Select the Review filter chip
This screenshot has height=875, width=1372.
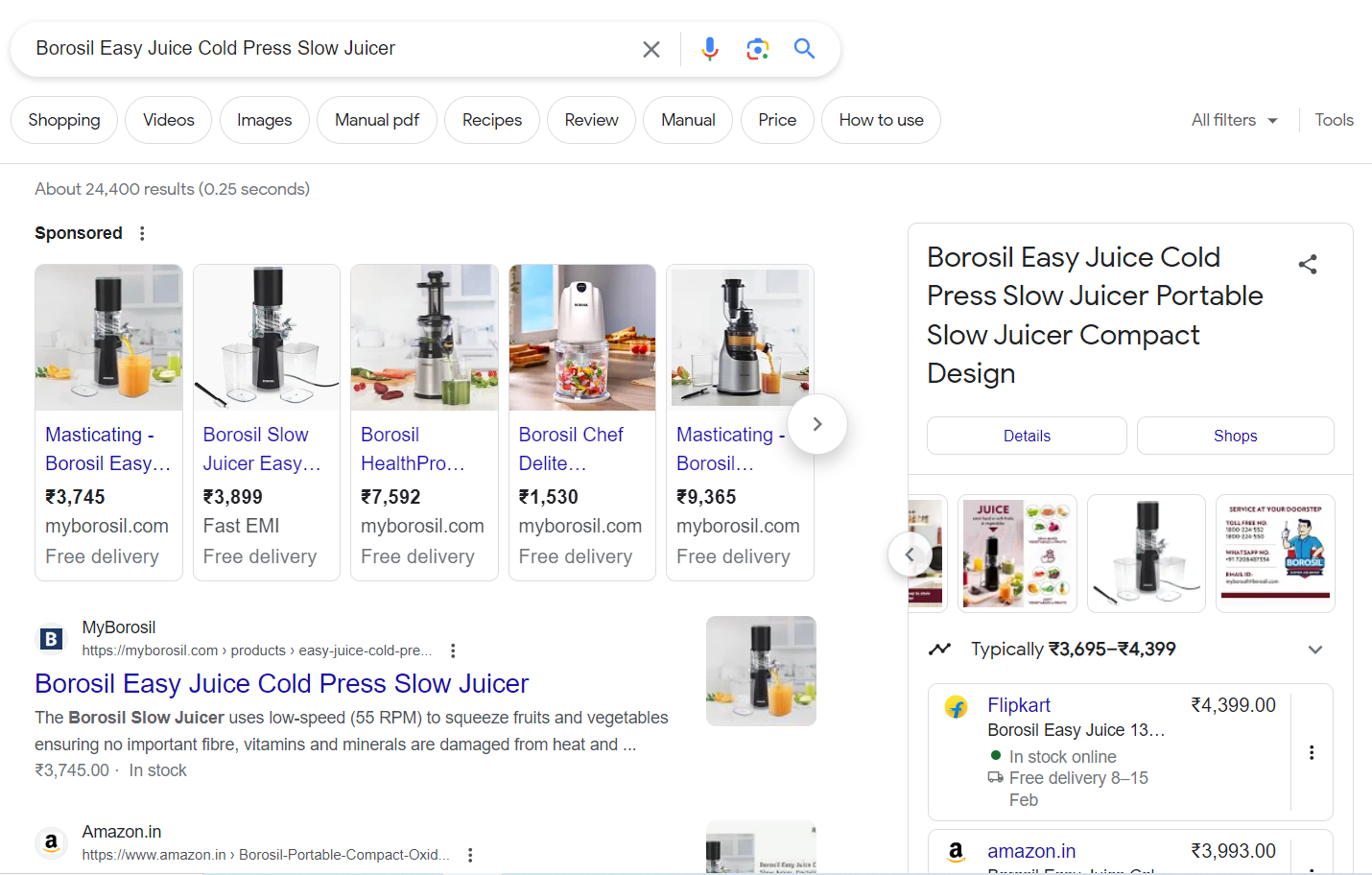(592, 120)
